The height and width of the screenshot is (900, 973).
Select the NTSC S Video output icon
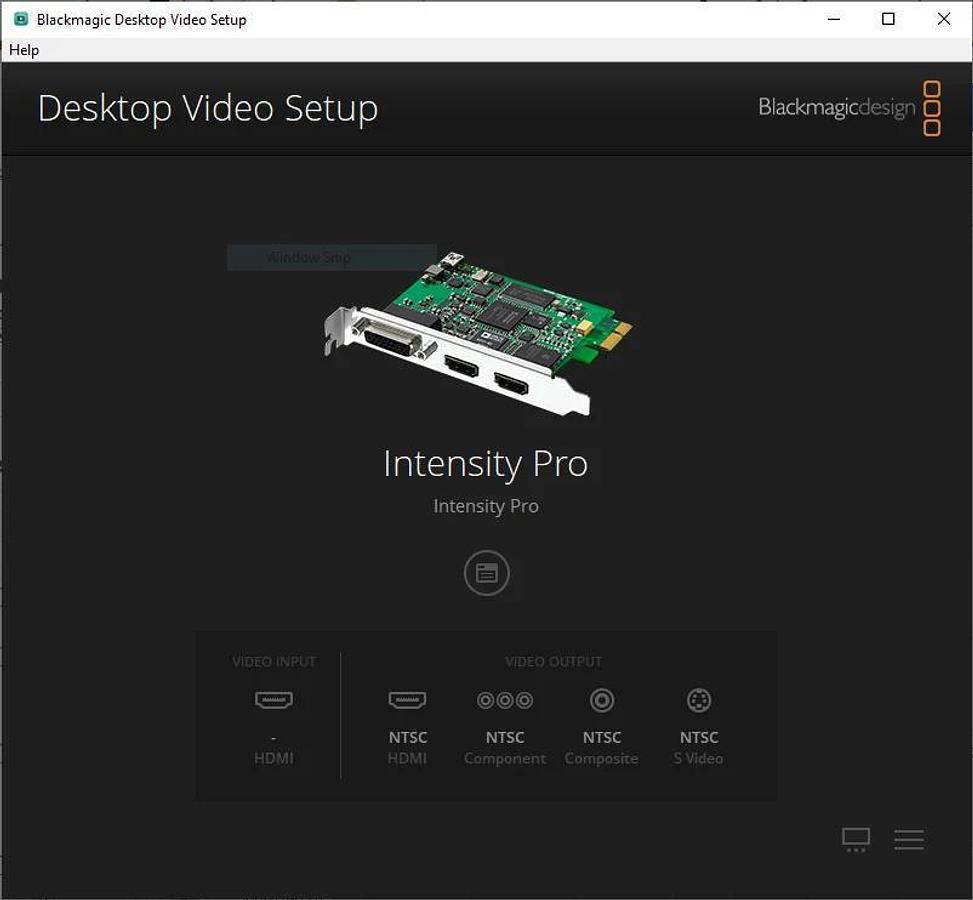pos(699,700)
